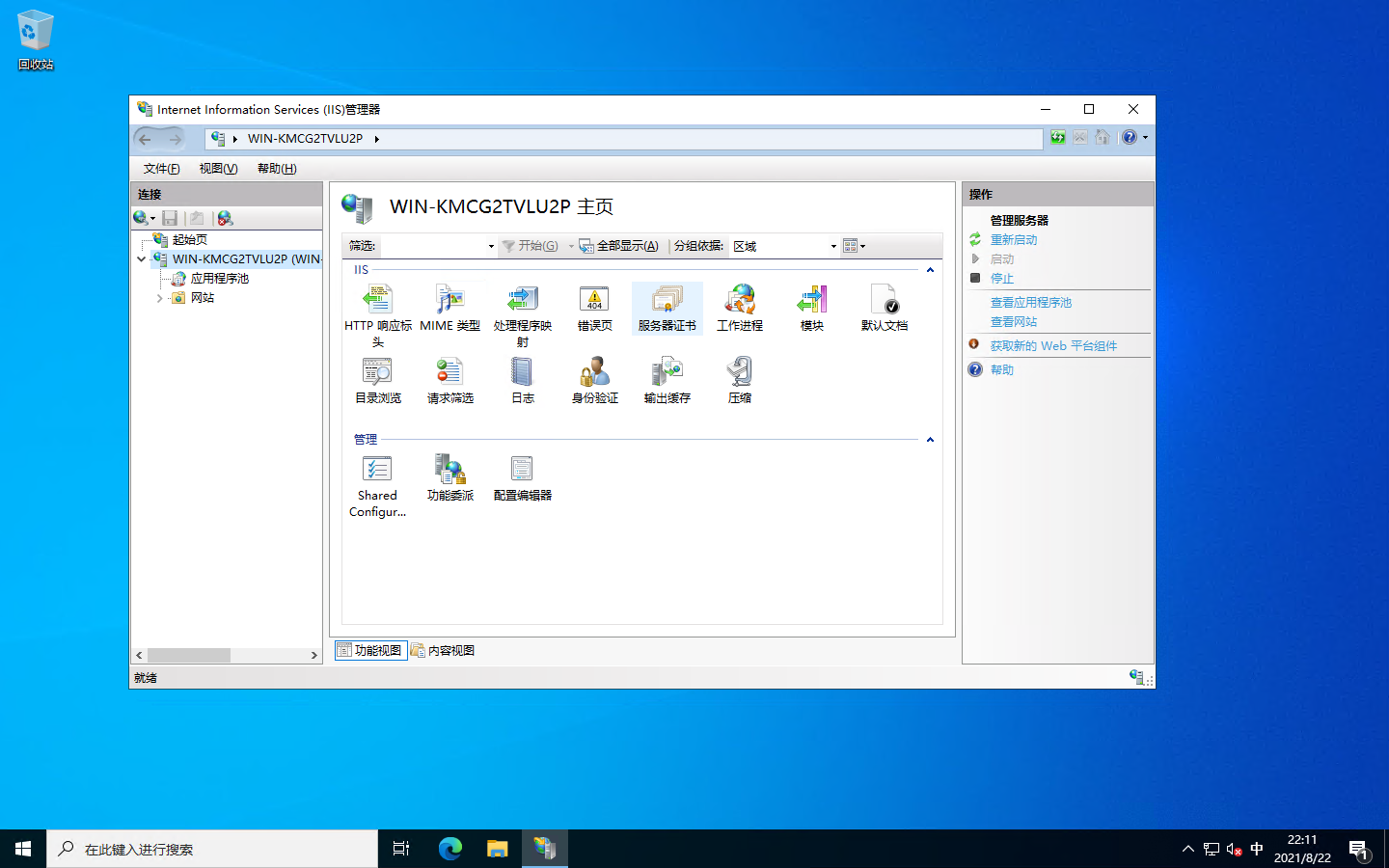Open the Shared Configuration icon
Screen dimensions: 1389x868
pos(377,486)
